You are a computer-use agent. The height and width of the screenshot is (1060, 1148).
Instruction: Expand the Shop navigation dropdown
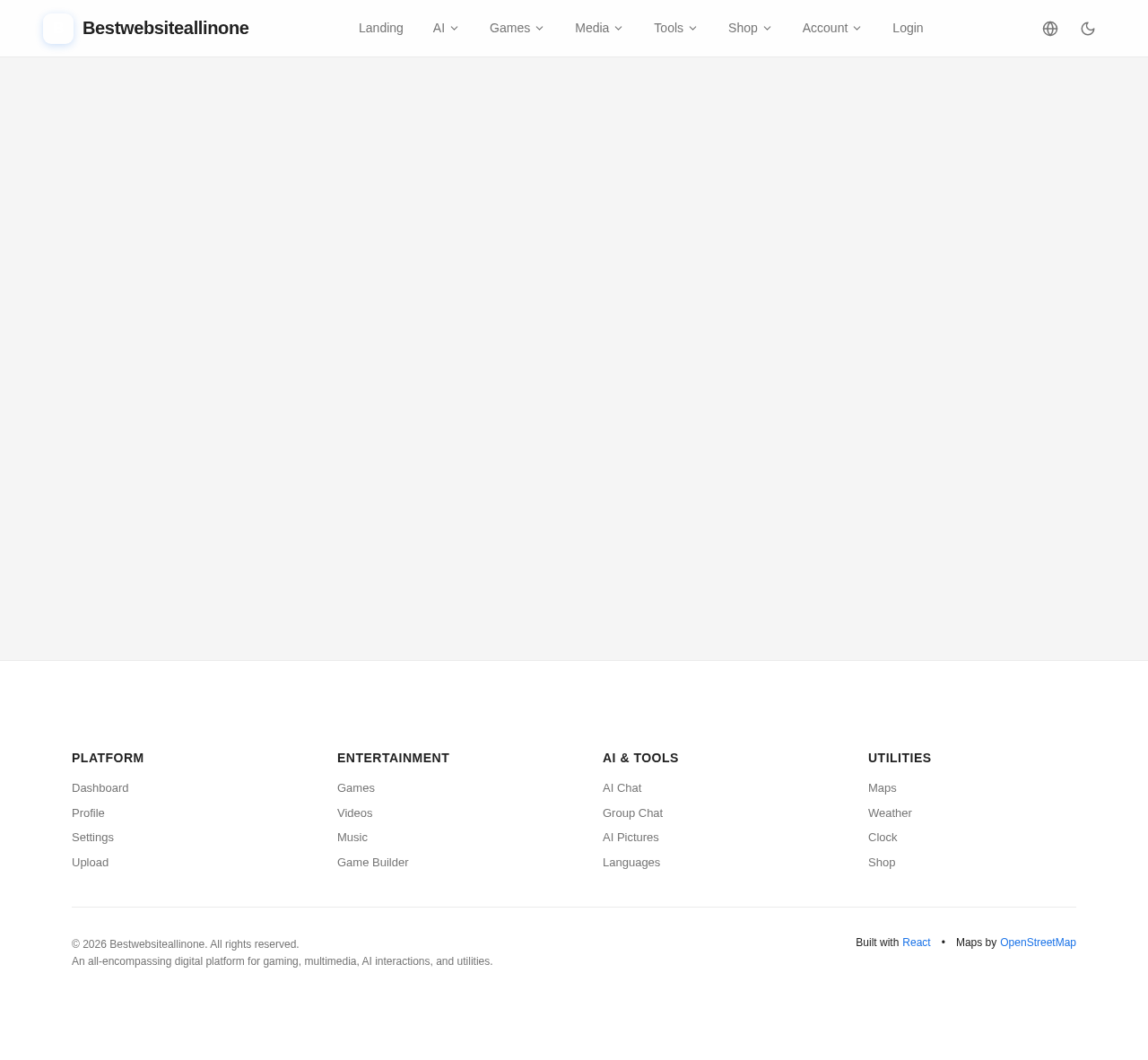click(750, 28)
